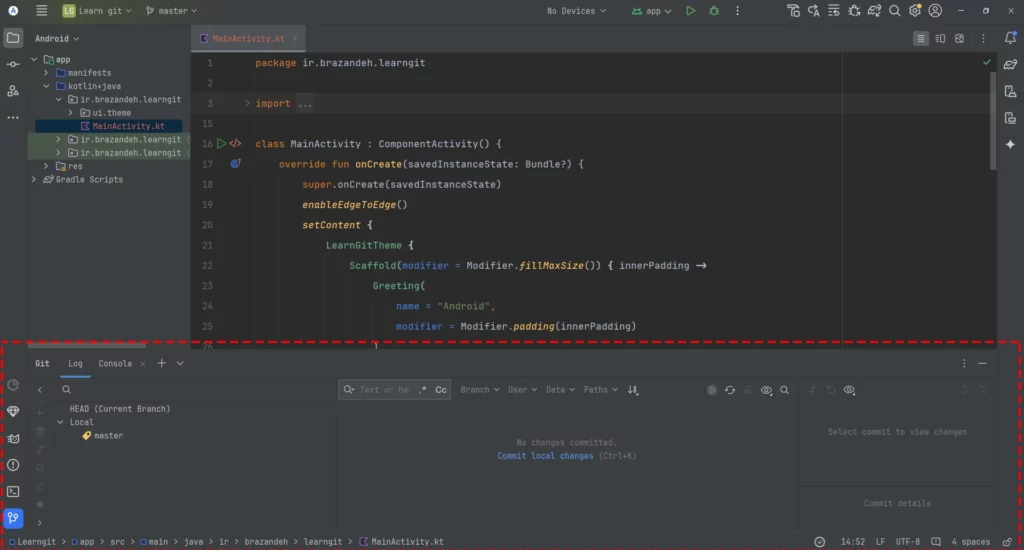Open the Android project view dropdown
This screenshot has width=1024, height=550.
point(57,39)
